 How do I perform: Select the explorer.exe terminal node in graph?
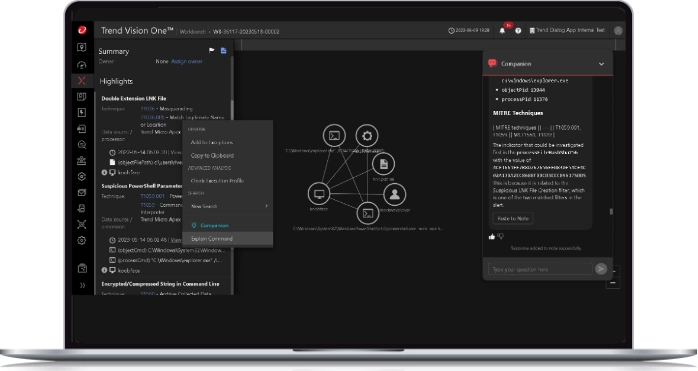[334, 136]
